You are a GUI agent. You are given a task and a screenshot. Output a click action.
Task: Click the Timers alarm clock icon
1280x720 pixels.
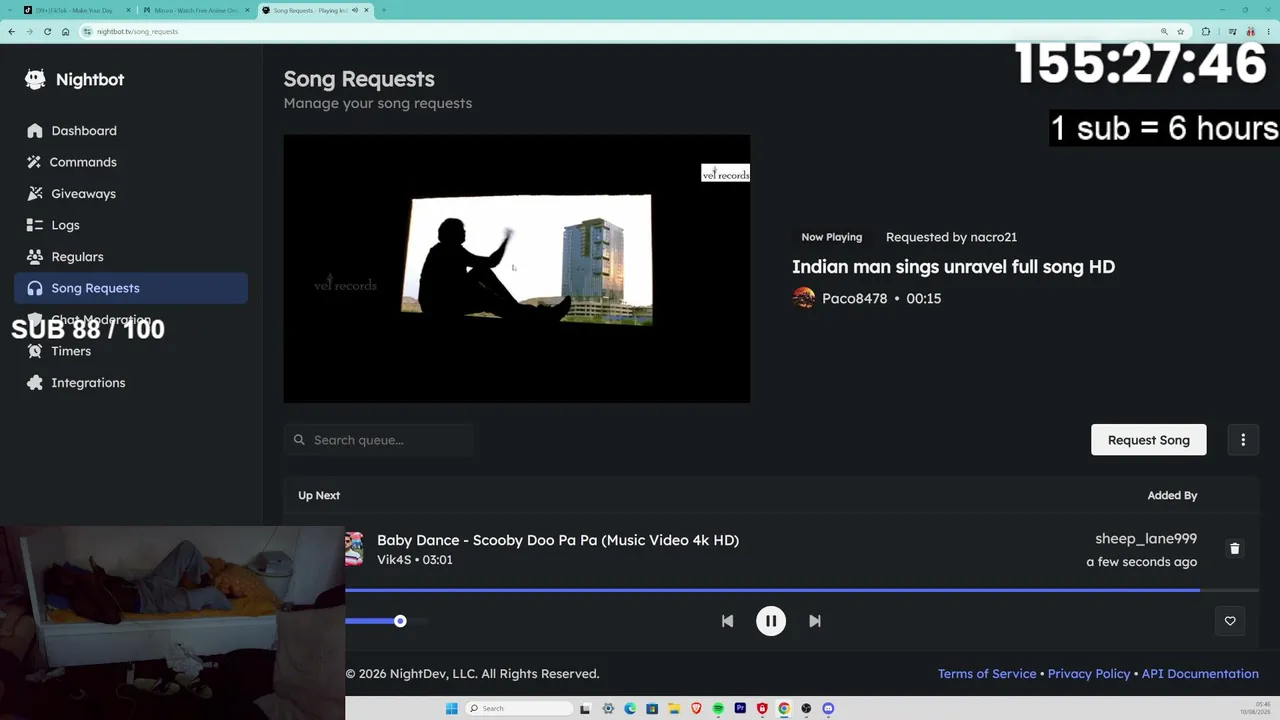point(35,351)
